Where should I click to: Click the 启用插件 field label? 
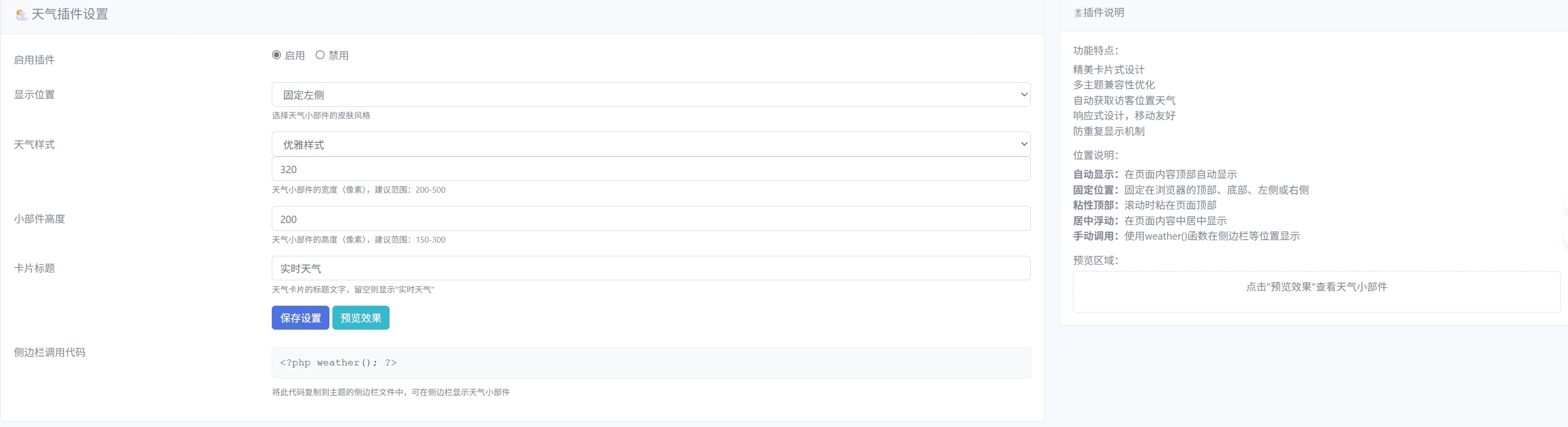35,60
